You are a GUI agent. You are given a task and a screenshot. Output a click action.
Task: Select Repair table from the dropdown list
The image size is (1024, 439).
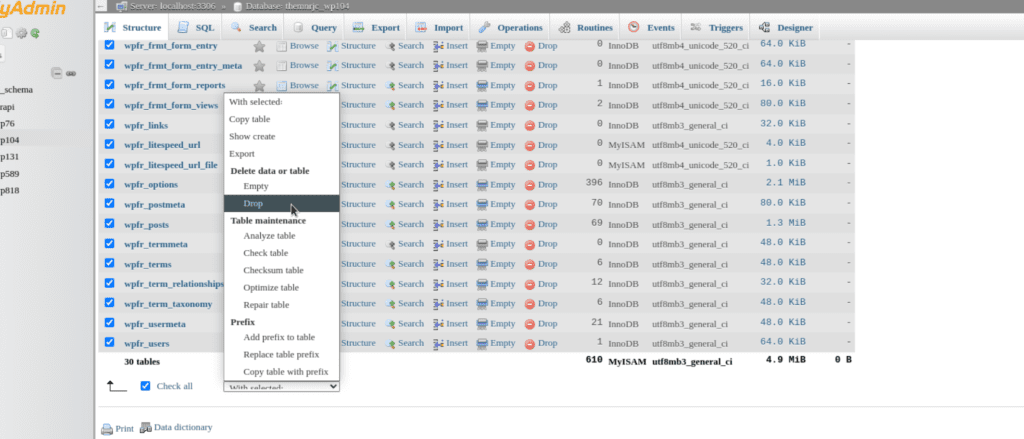(281, 305)
